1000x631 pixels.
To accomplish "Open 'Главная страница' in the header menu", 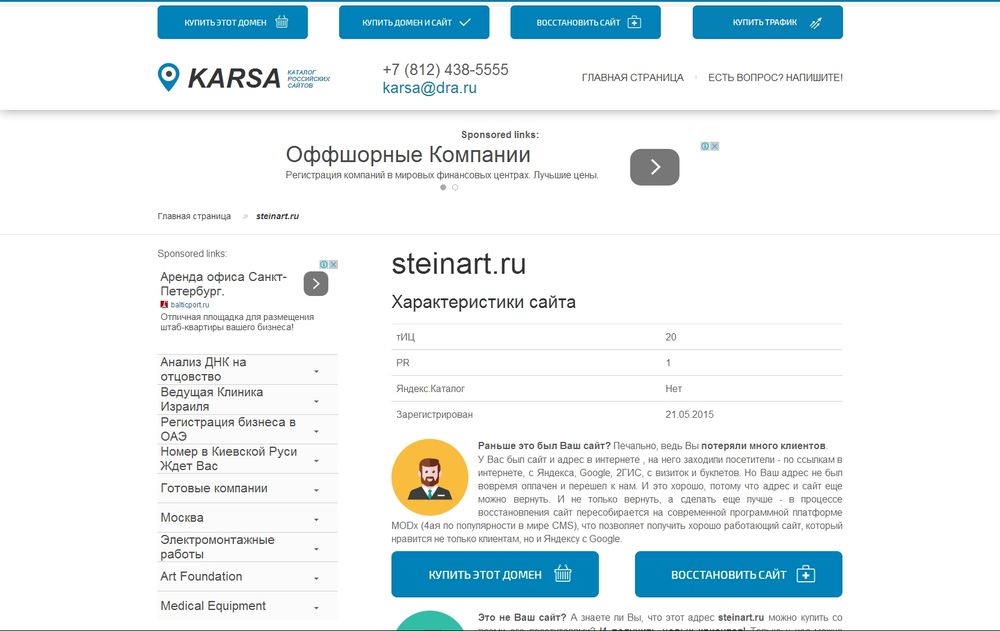I will pyautogui.click(x=632, y=78).
